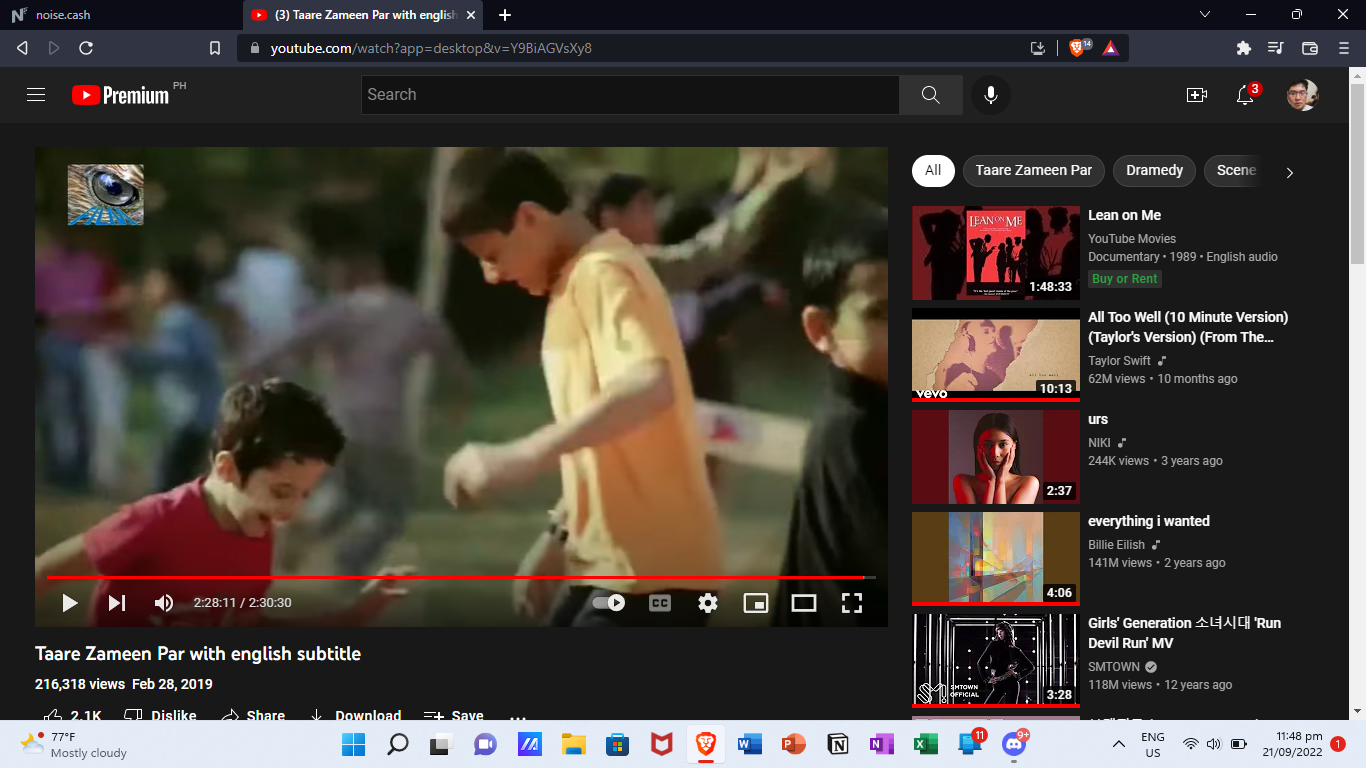Screen dimensions: 1366x768
Task: Open the browser extensions puzzle icon
Action: [x=1244, y=48]
